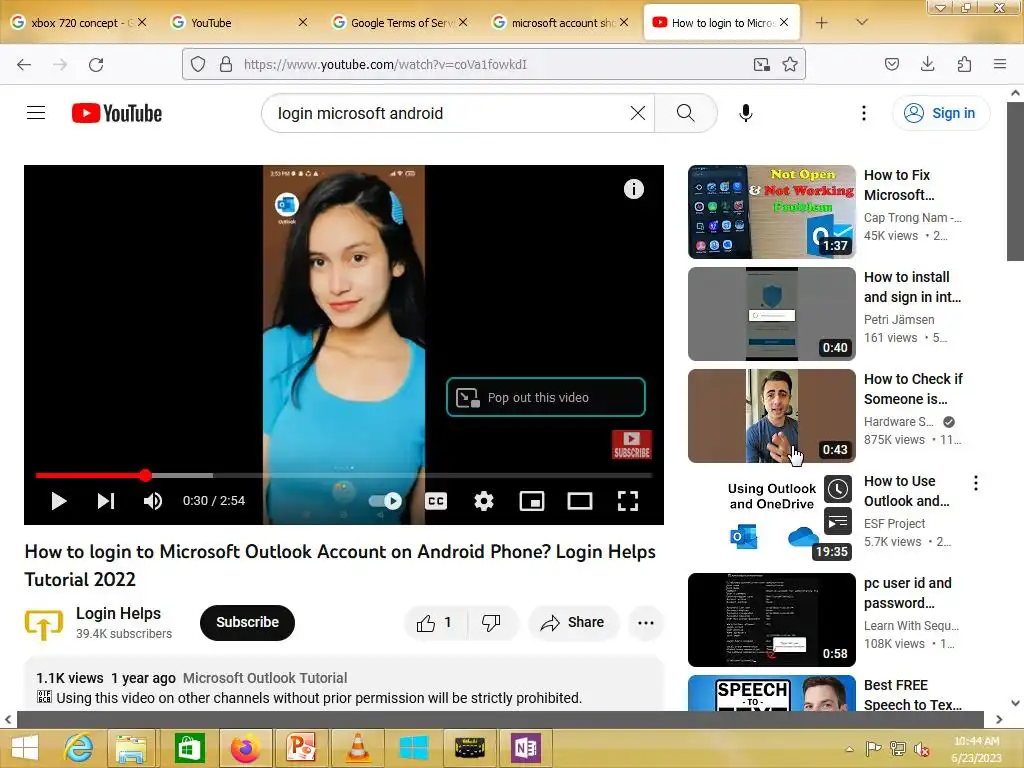This screenshot has width=1024, height=768.
Task: Open How to install and sign in video
Action: [x=772, y=313]
